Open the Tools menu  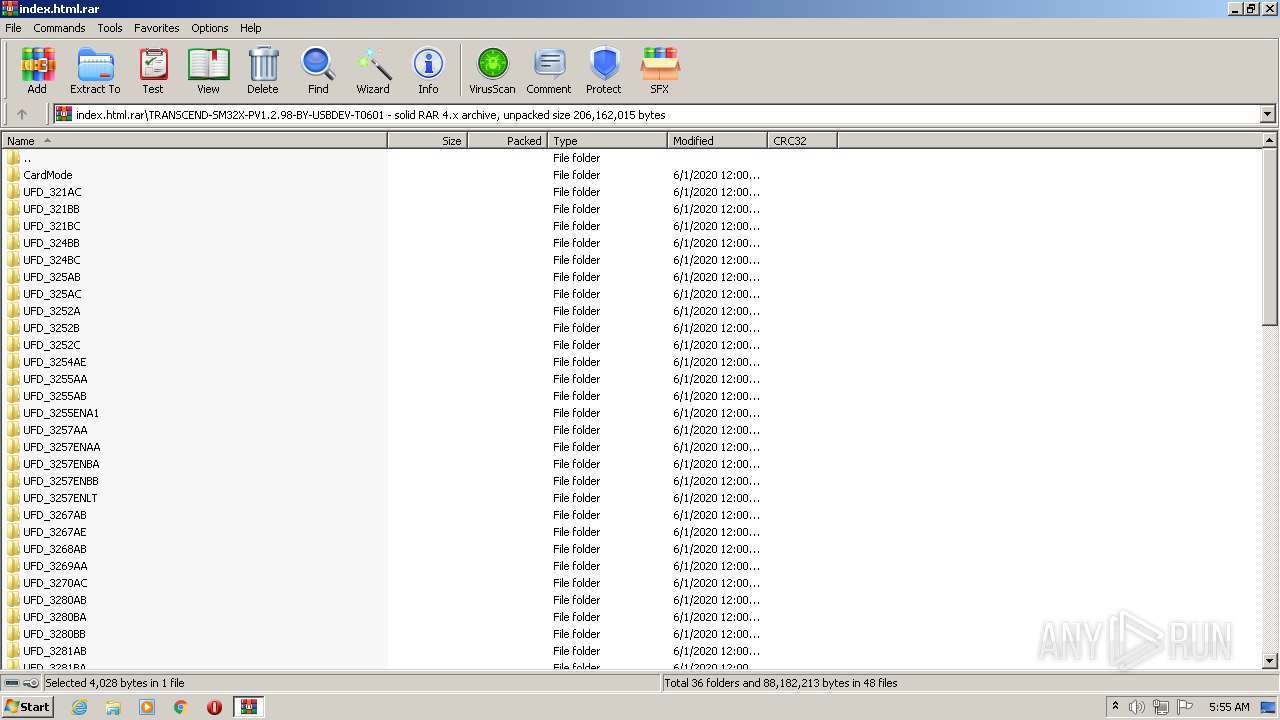click(x=110, y=28)
